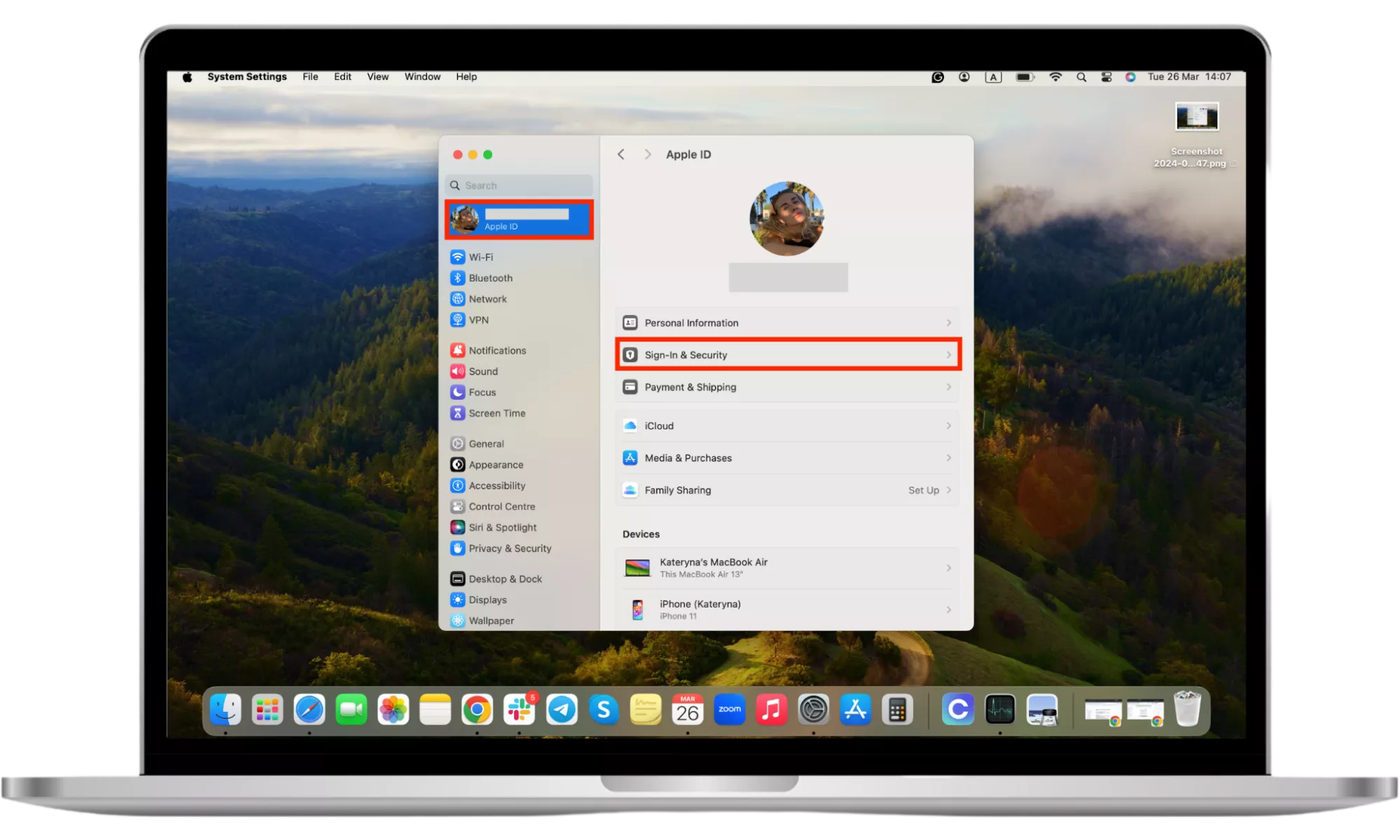Click the Search field in sidebar
The image size is (1400, 840).
click(519, 185)
